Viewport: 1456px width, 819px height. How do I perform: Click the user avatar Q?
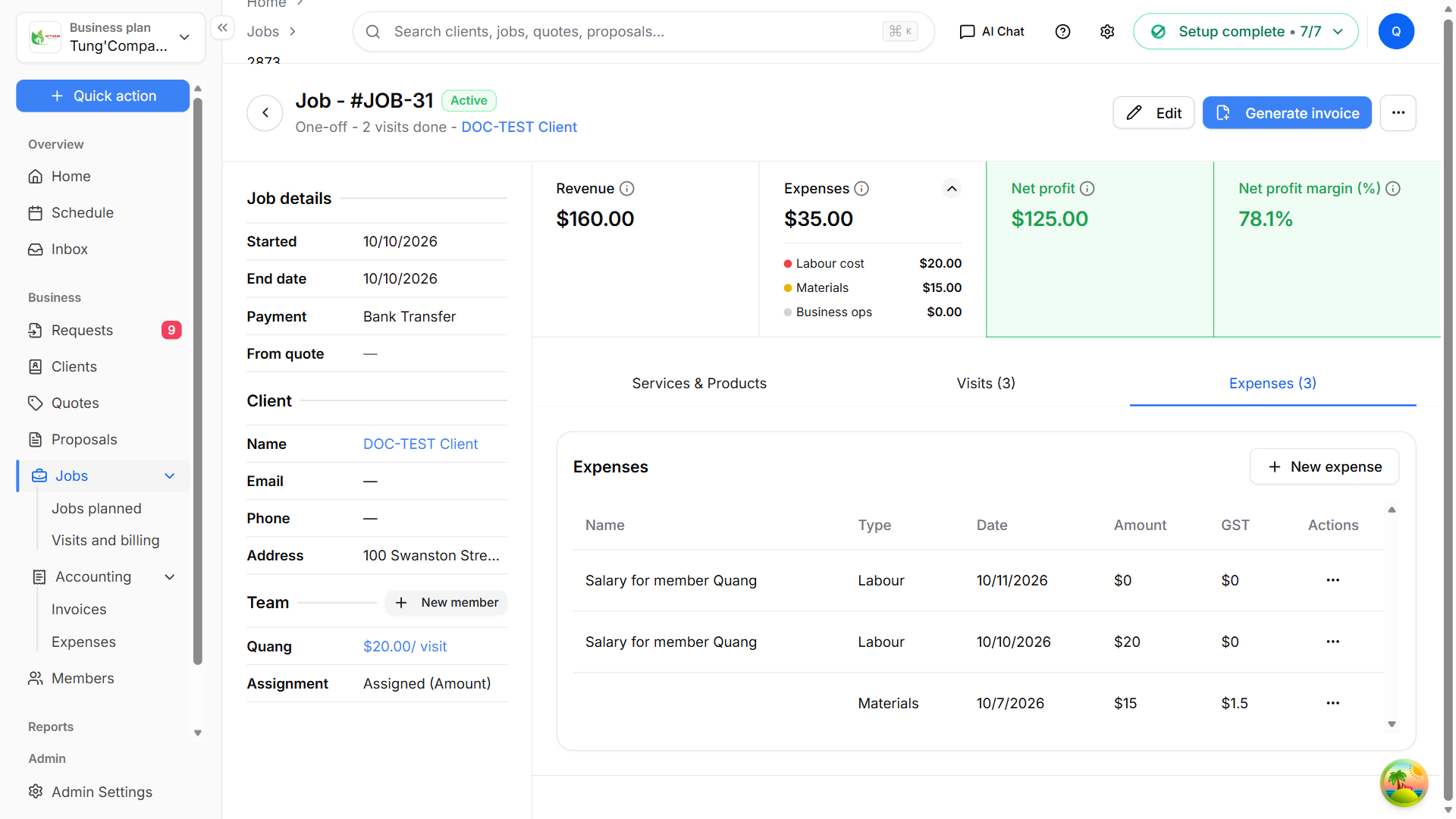(x=1396, y=32)
